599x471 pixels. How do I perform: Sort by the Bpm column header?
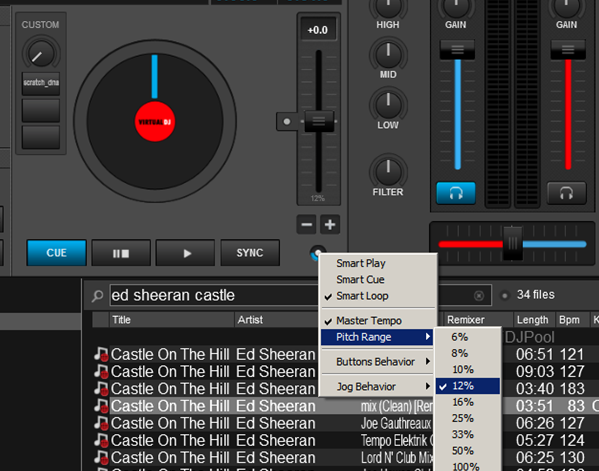571,320
